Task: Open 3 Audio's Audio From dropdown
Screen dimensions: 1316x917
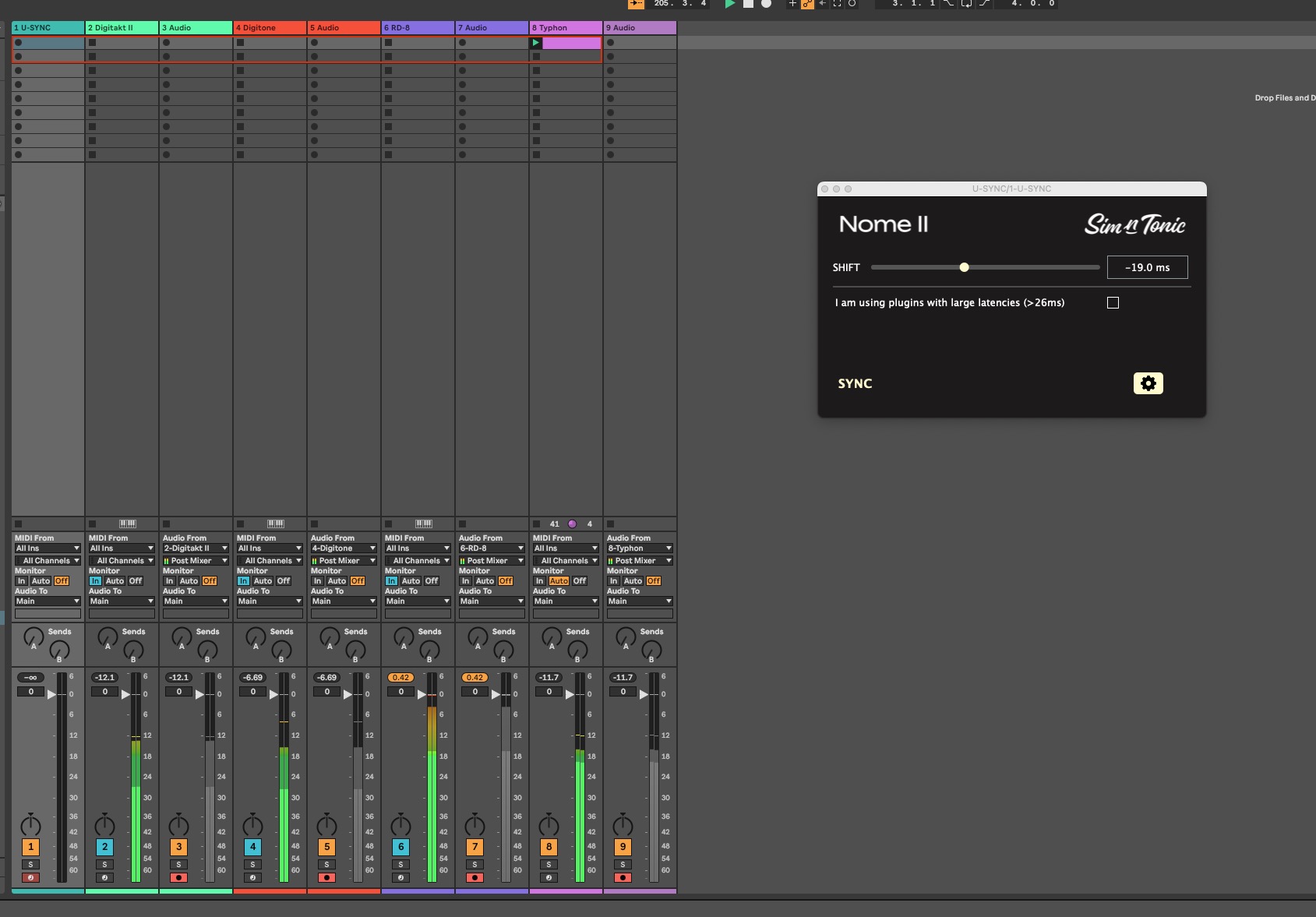Action: click(195, 548)
